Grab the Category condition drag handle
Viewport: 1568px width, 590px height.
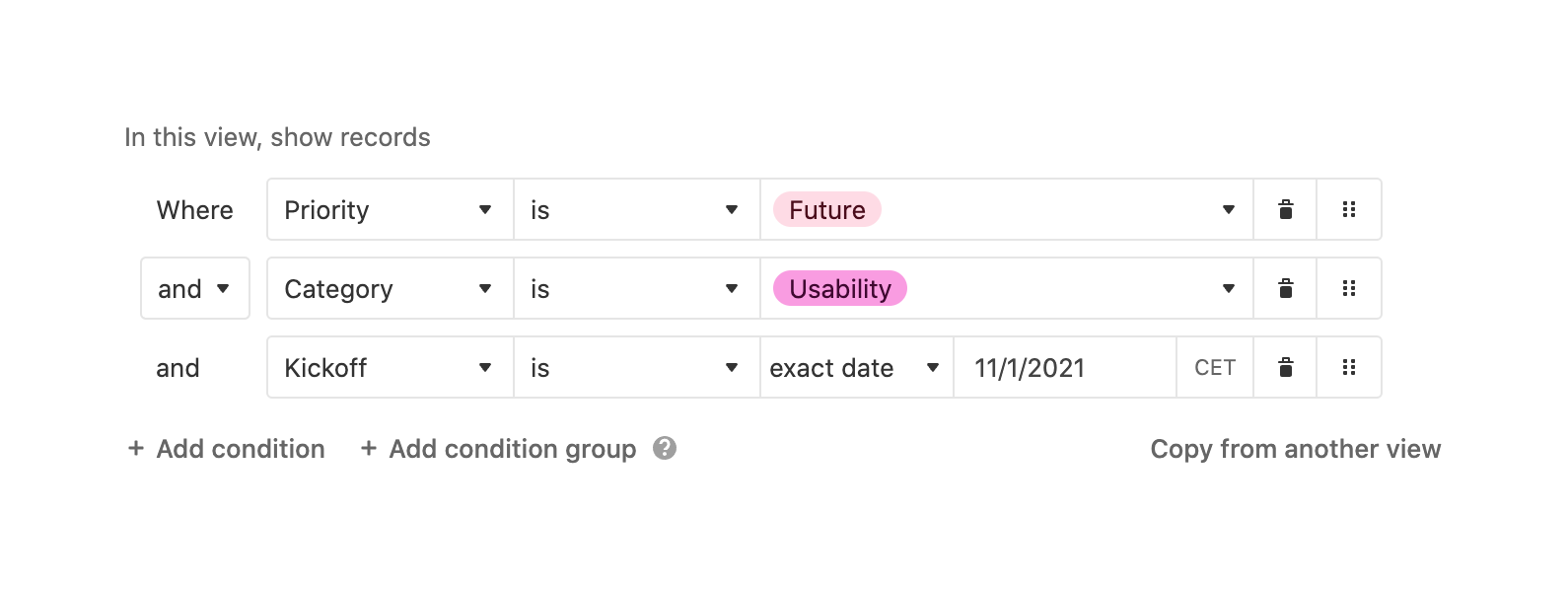[1349, 288]
